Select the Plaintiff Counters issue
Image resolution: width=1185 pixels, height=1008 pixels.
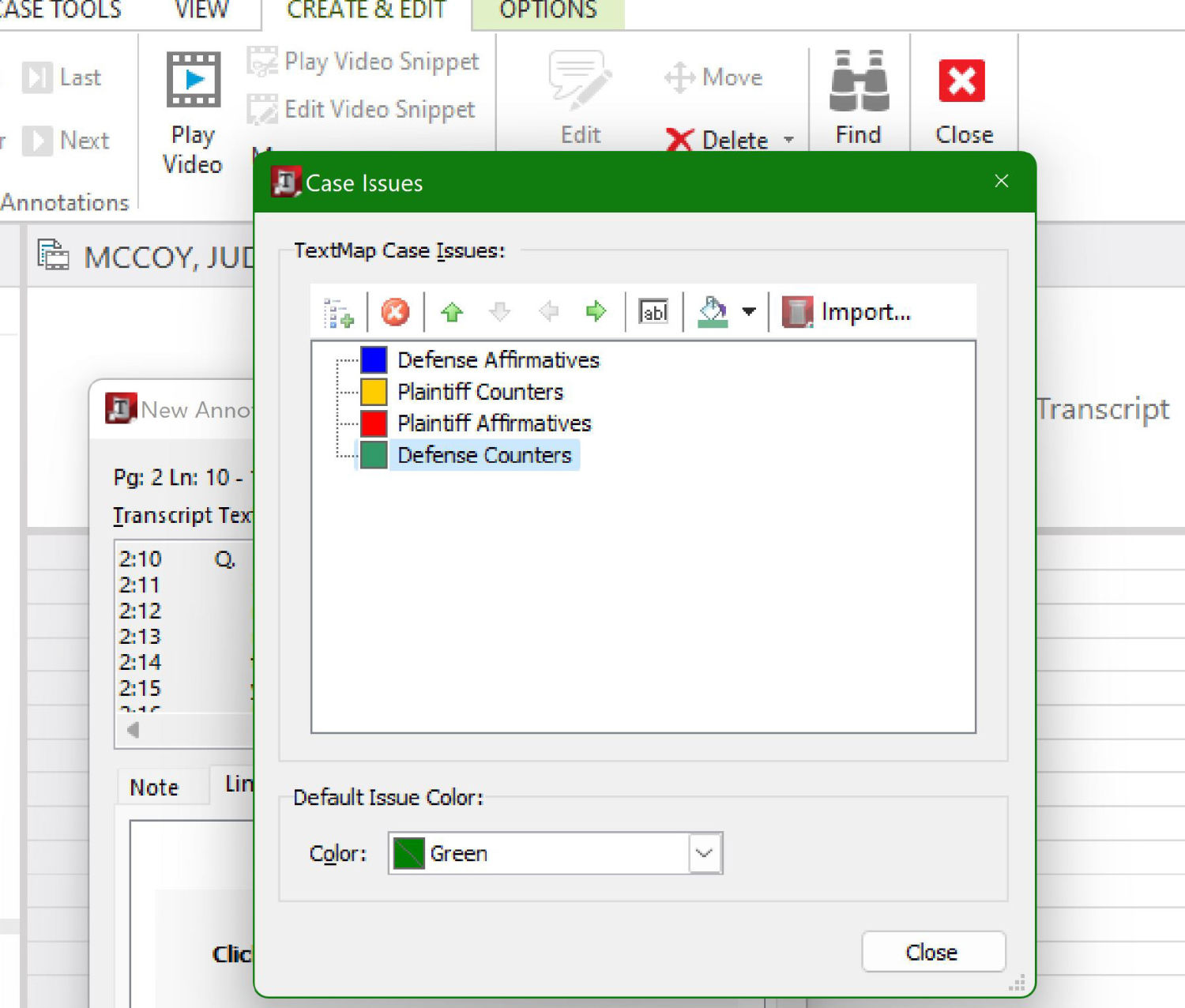click(x=480, y=392)
